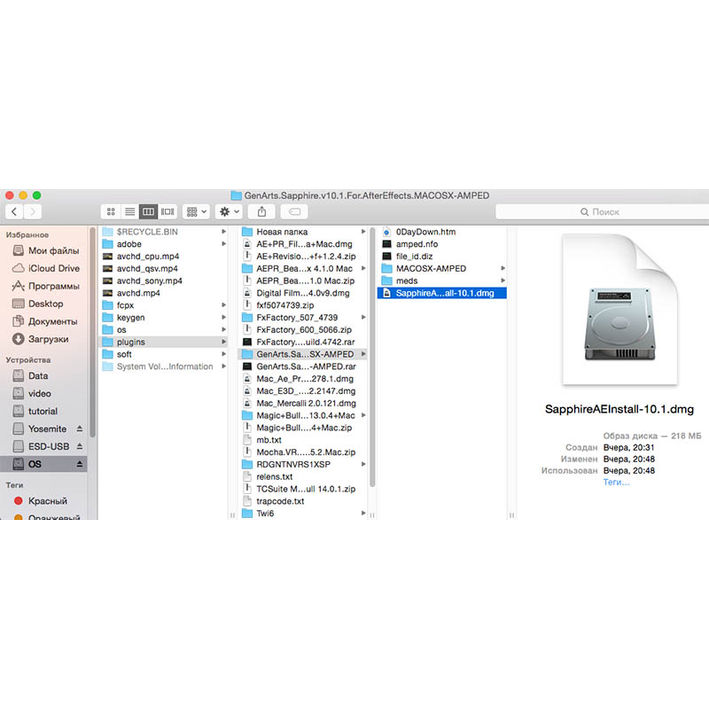
Task: Expand the adobe folder arrow
Action: point(223,244)
